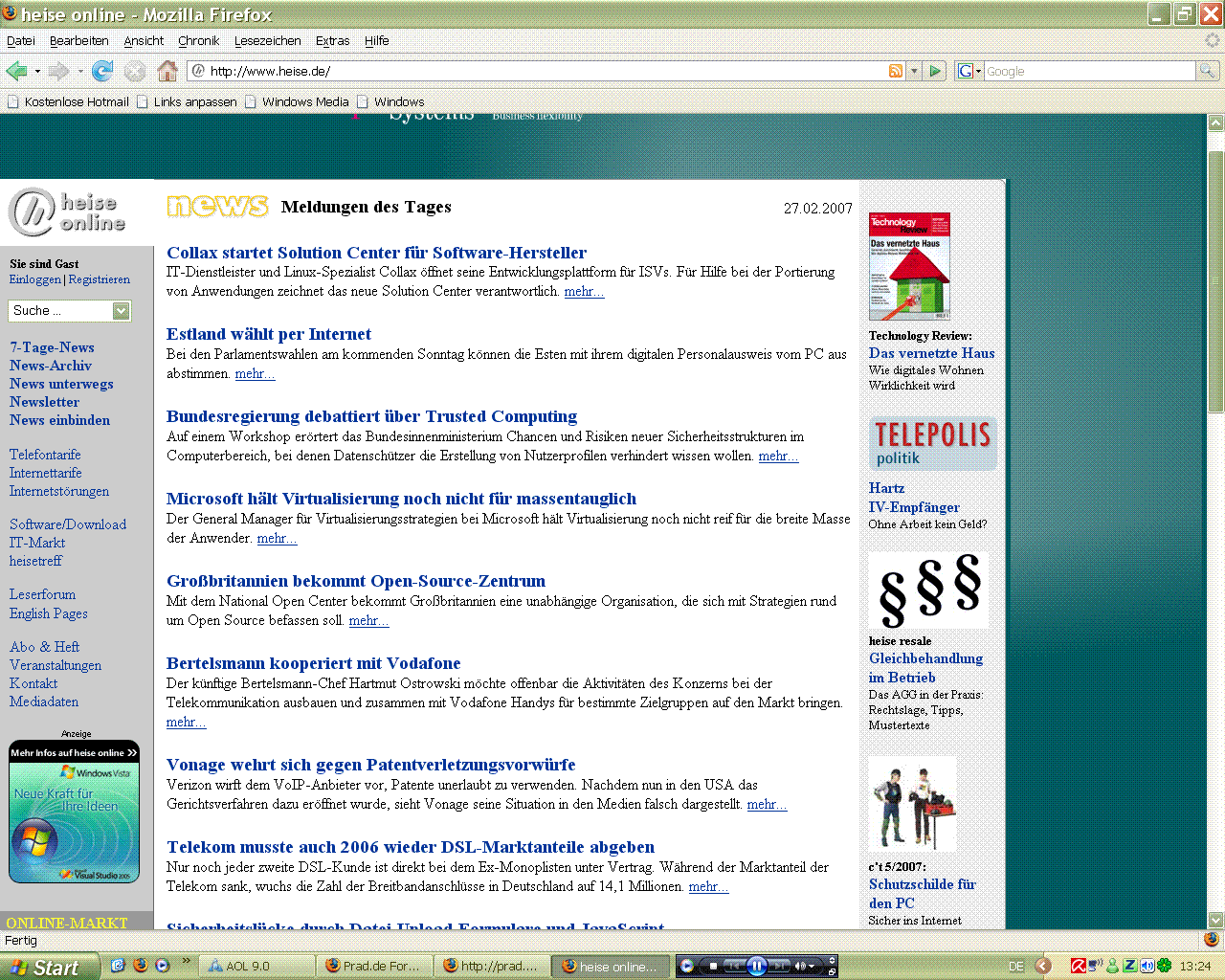Screen dimensions: 1225x980
Task: Click the search magnifier icon in Google box
Action: (x=1208, y=71)
